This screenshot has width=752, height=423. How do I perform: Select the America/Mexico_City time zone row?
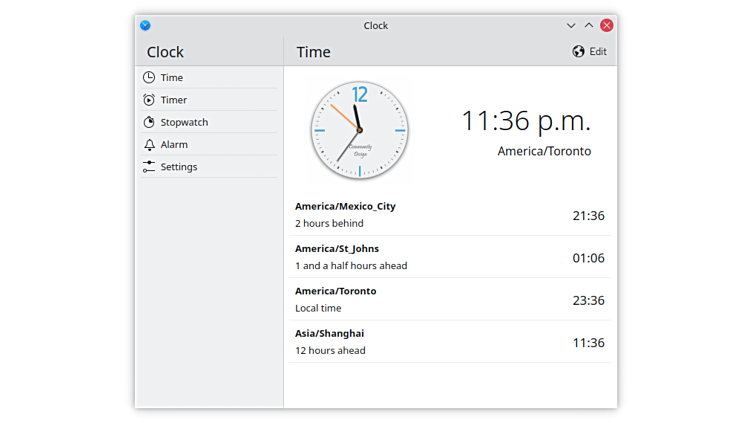(449, 215)
